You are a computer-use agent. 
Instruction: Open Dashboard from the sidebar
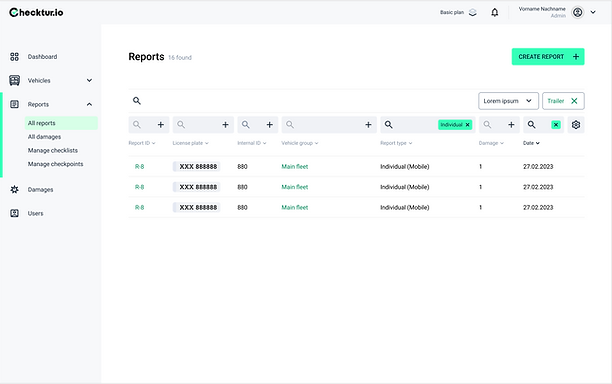click(42, 57)
